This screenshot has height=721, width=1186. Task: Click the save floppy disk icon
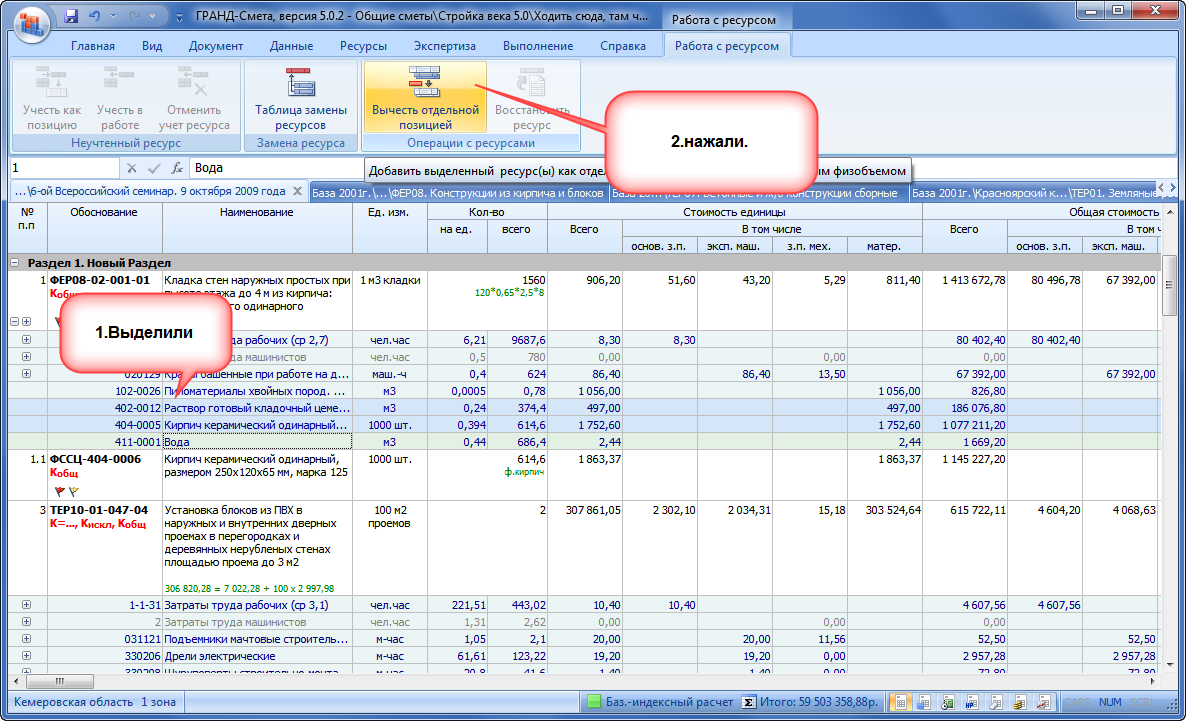point(71,17)
